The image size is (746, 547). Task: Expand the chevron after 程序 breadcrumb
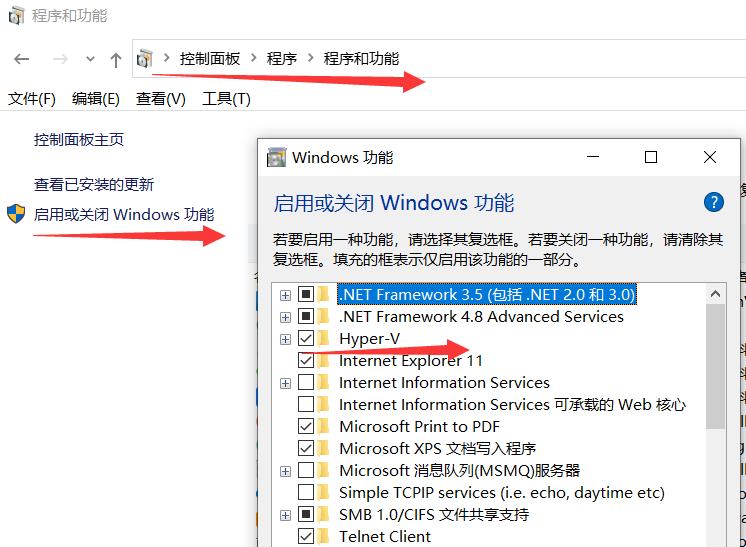[x=311, y=58]
